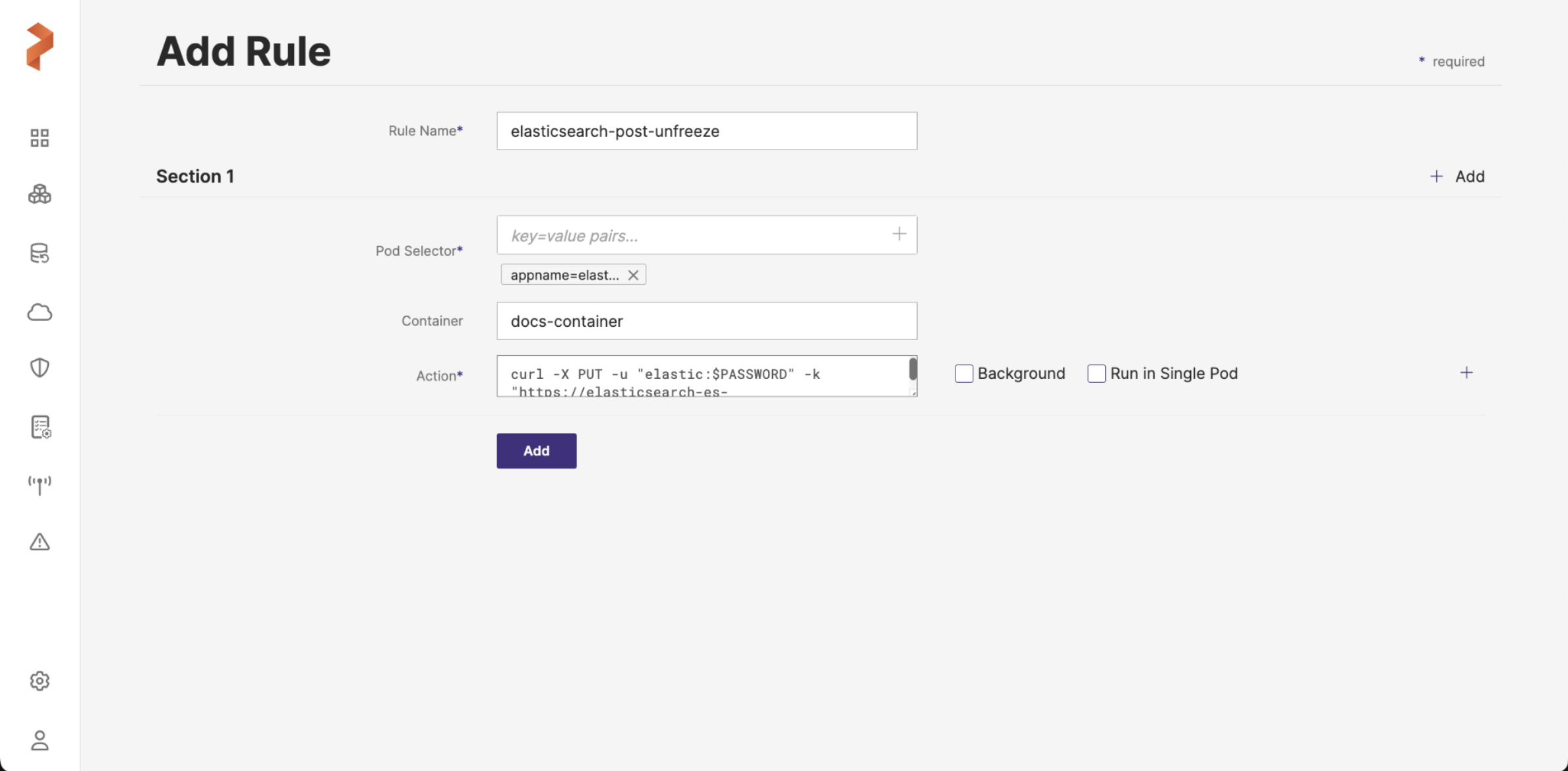Open the dashboard grid icon
1568x771 pixels.
(40, 138)
